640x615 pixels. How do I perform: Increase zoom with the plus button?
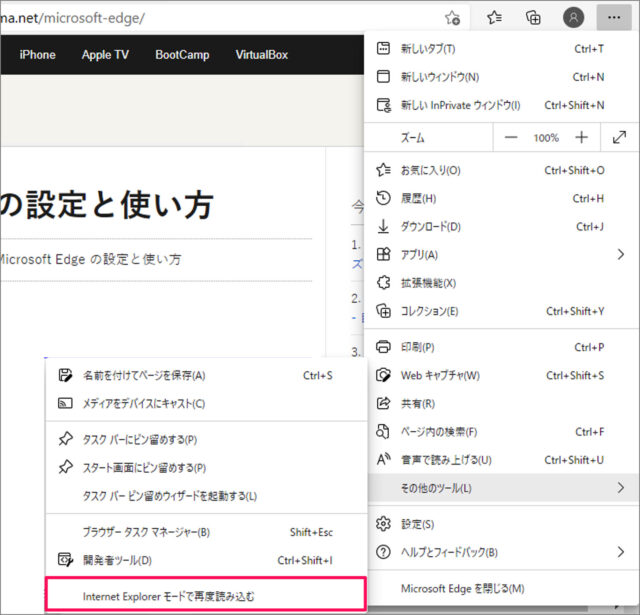[x=581, y=138]
